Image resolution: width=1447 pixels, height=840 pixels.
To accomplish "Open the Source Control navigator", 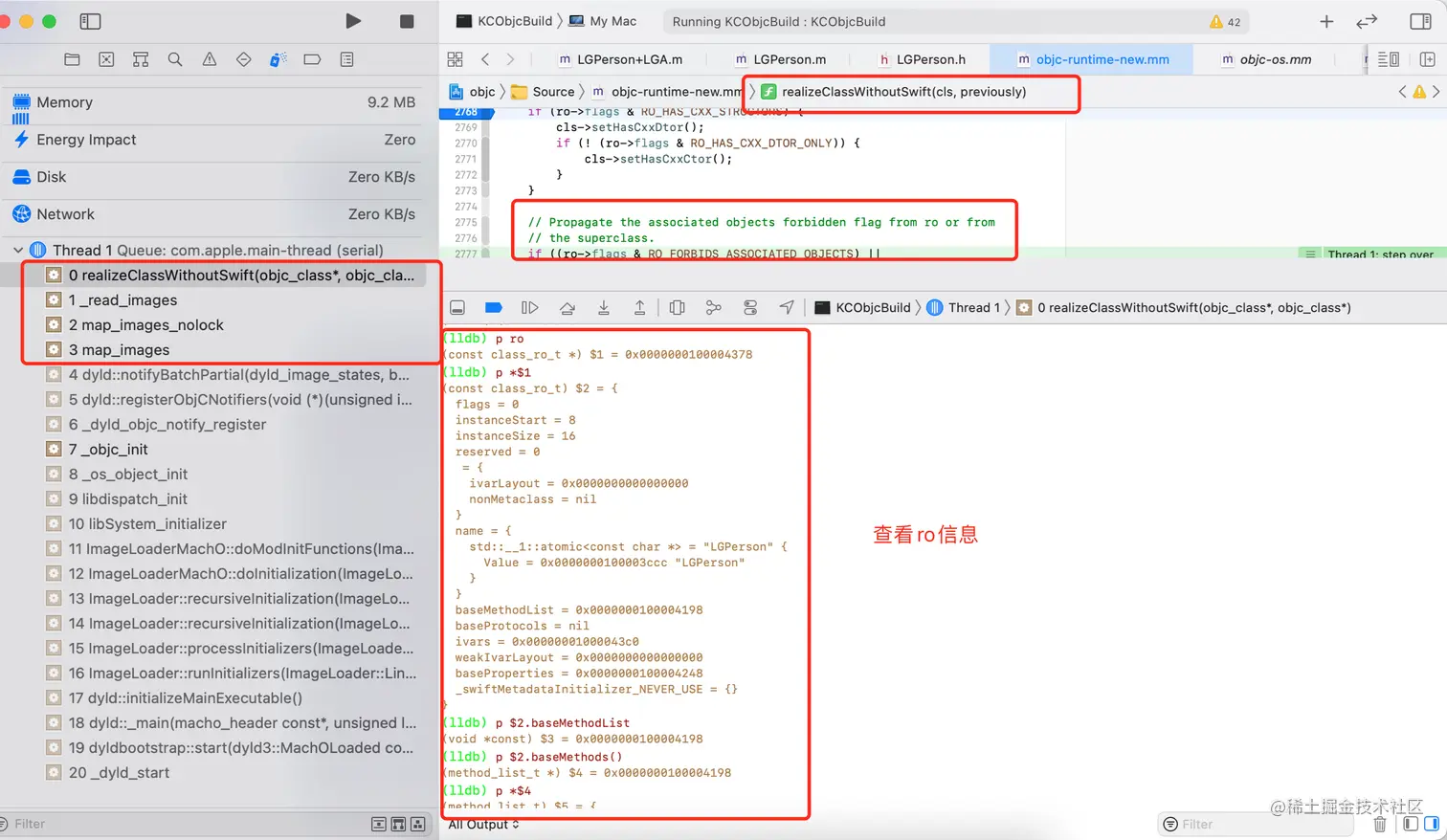I will pyautogui.click(x=106, y=59).
